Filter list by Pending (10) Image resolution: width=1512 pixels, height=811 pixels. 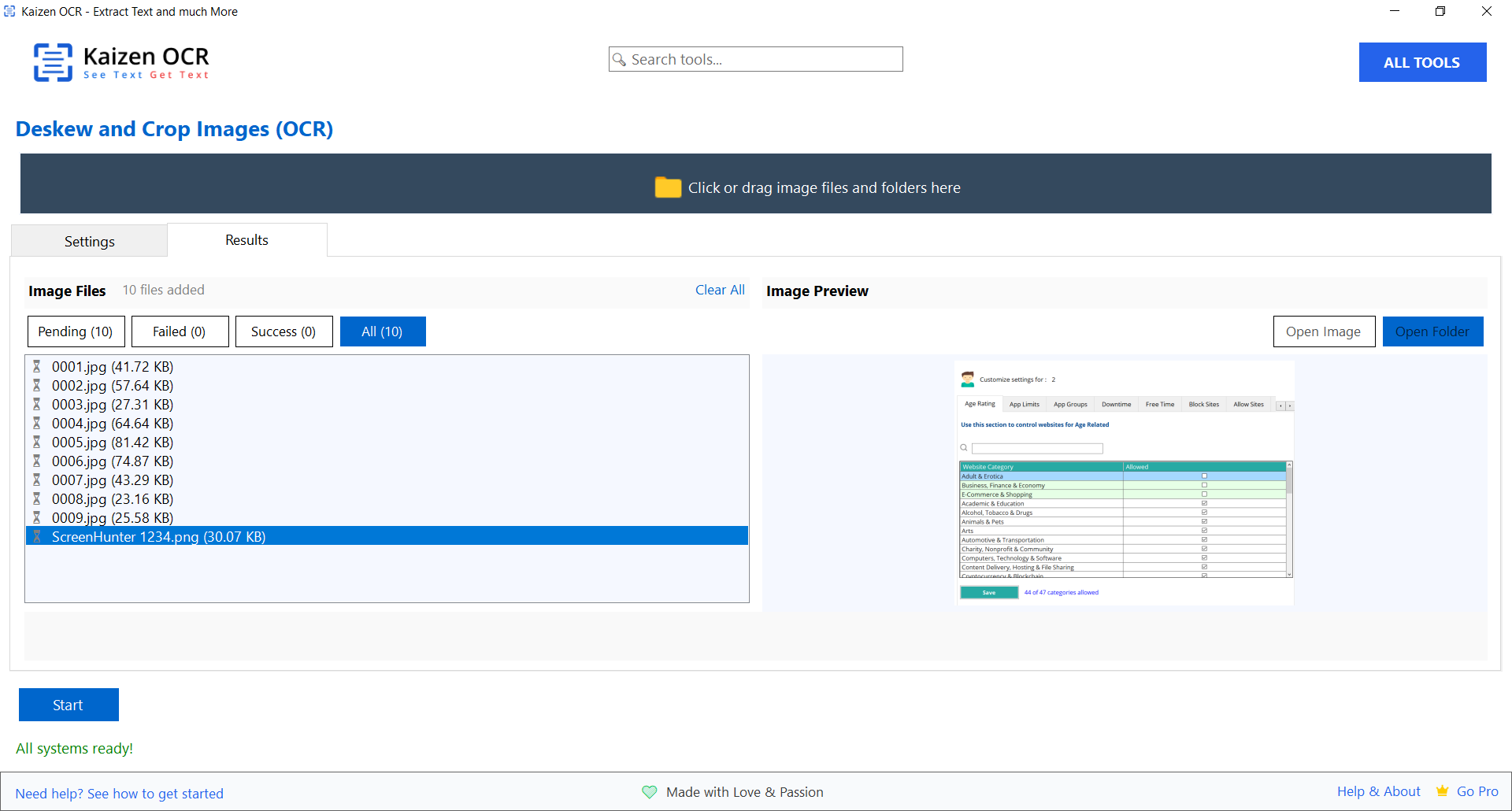coord(76,331)
